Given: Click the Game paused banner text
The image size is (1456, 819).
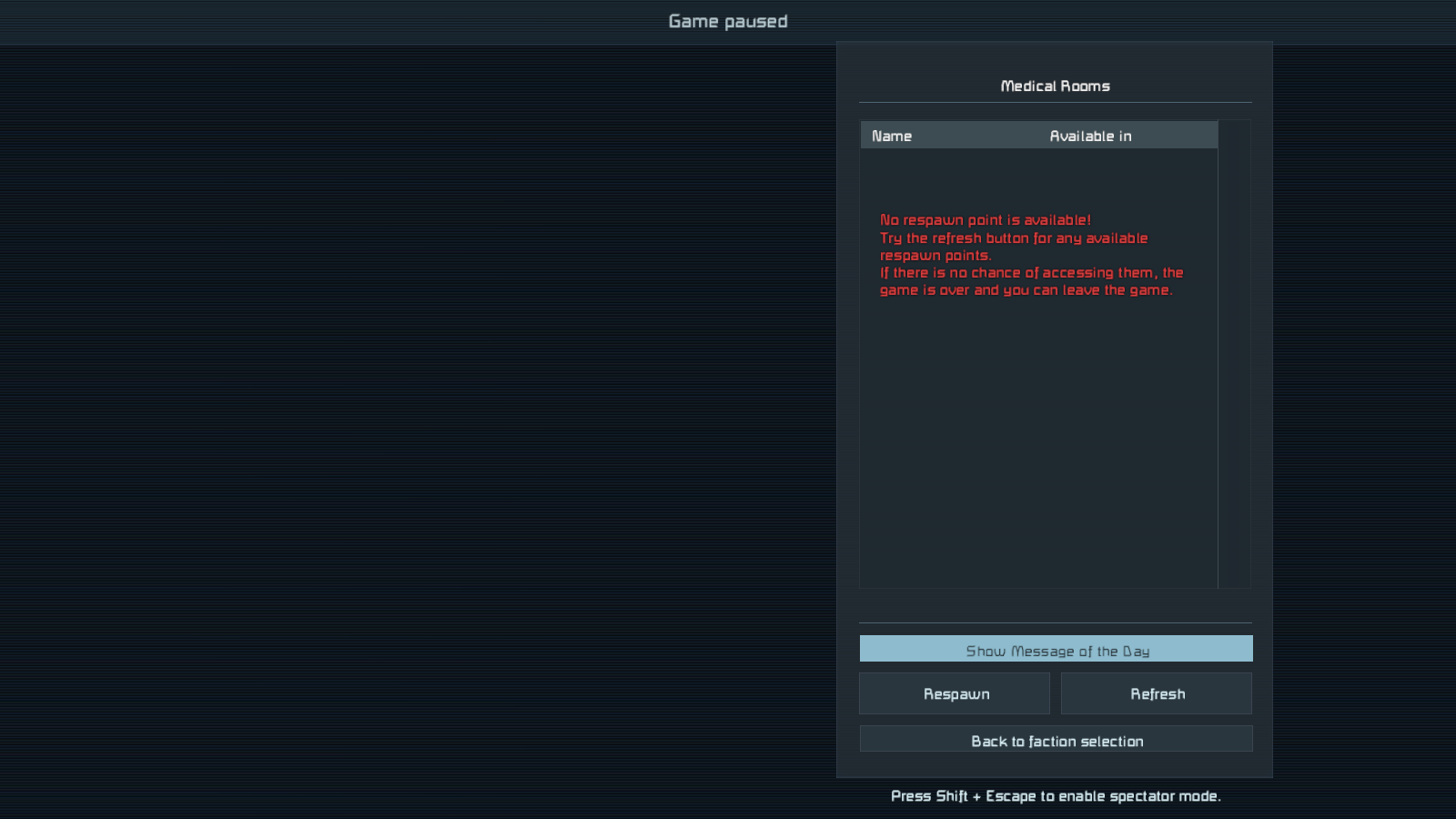Looking at the screenshot, I should (728, 21).
